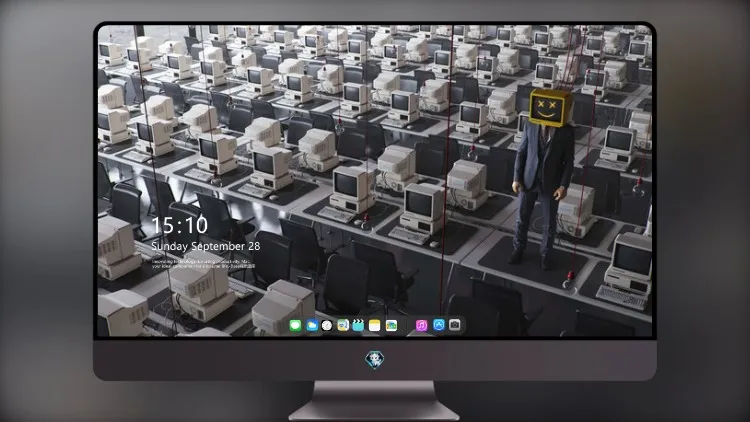Open the Maps app in dock
The height and width of the screenshot is (422, 750).
coord(343,325)
